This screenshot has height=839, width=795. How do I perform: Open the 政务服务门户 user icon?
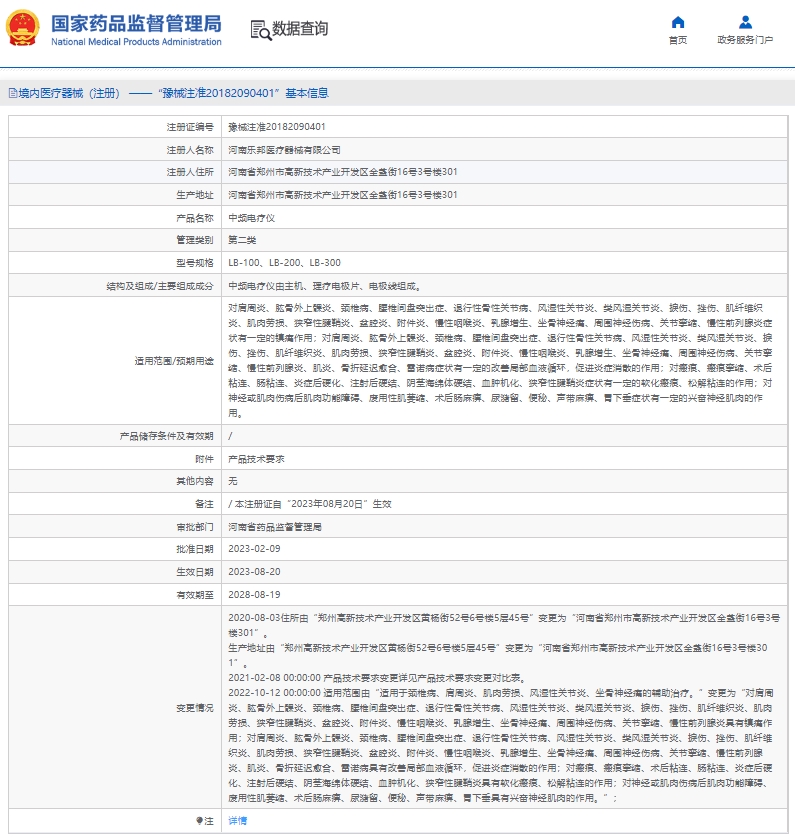click(x=745, y=22)
